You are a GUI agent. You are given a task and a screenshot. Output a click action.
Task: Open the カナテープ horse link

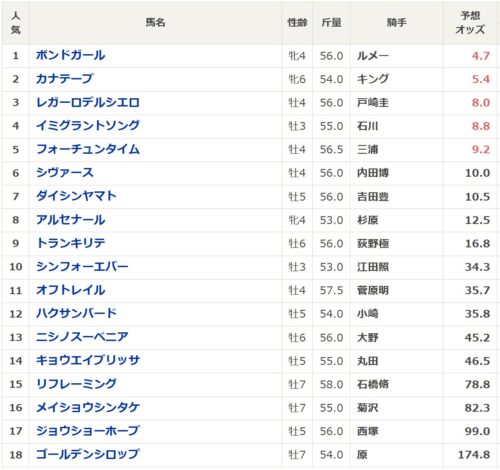click(x=65, y=79)
